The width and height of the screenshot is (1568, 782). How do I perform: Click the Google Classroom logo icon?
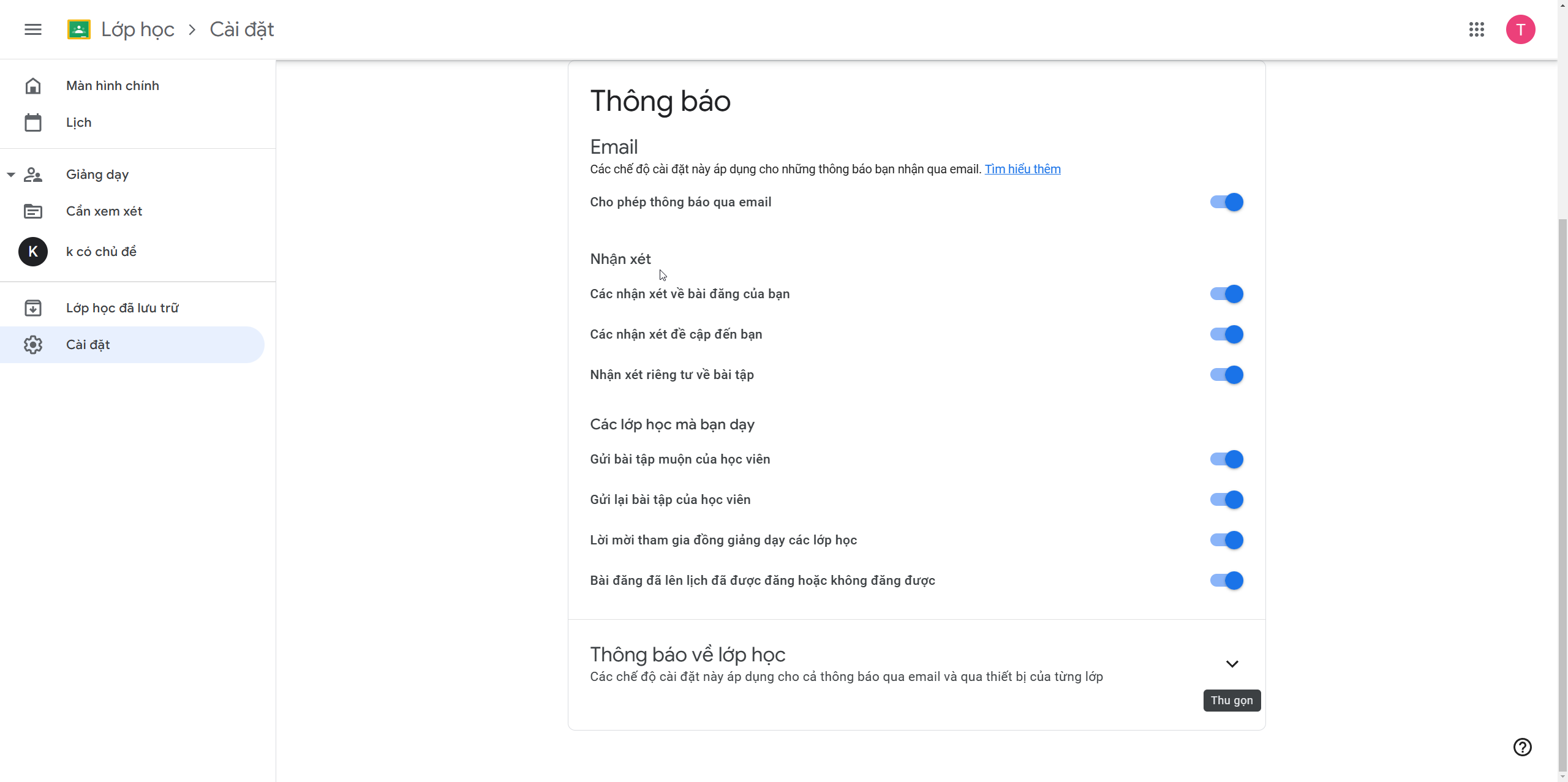pyautogui.click(x=79, y=29)
